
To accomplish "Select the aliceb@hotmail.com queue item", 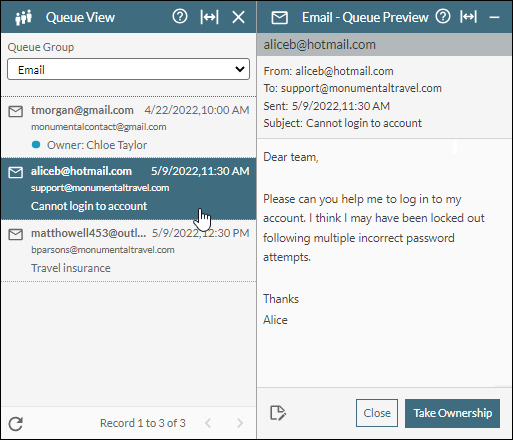I will [x=128, y=189].
